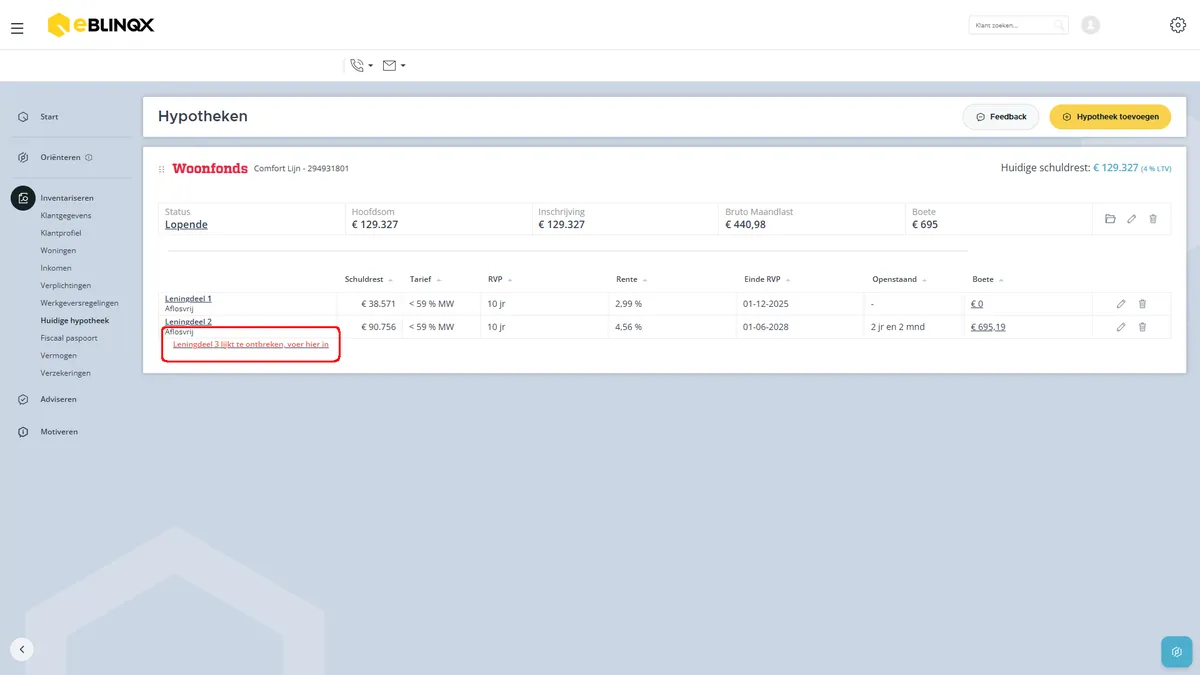Click the Feedback button
This screenshot has width=1200, height=675.
point(1001,117)
